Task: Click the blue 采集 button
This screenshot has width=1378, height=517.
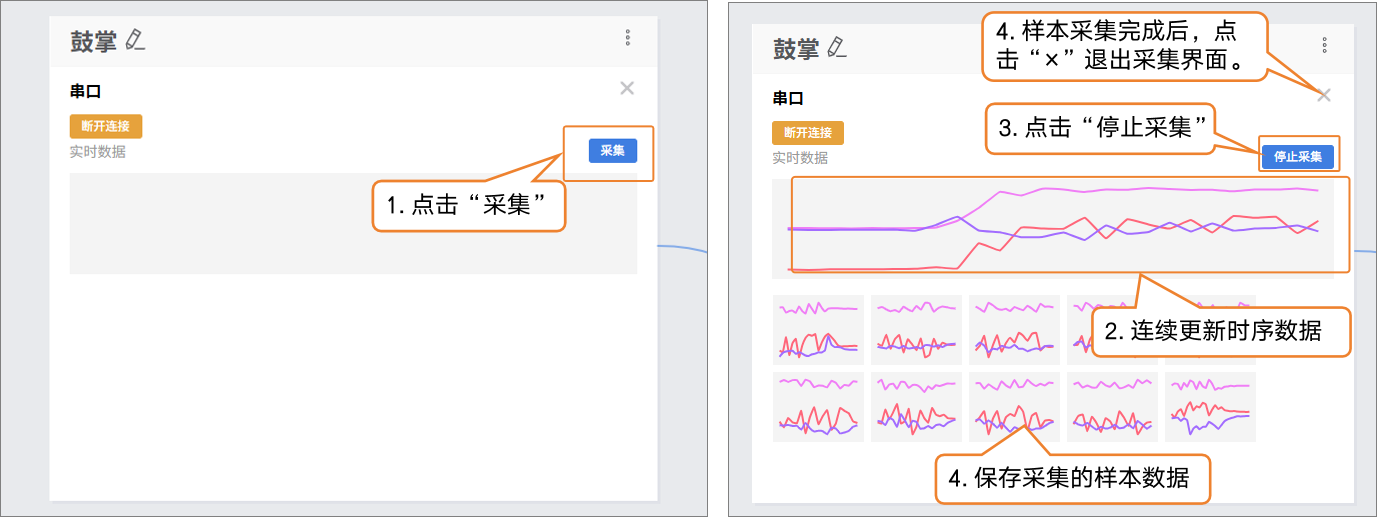Action: (612, 151)
